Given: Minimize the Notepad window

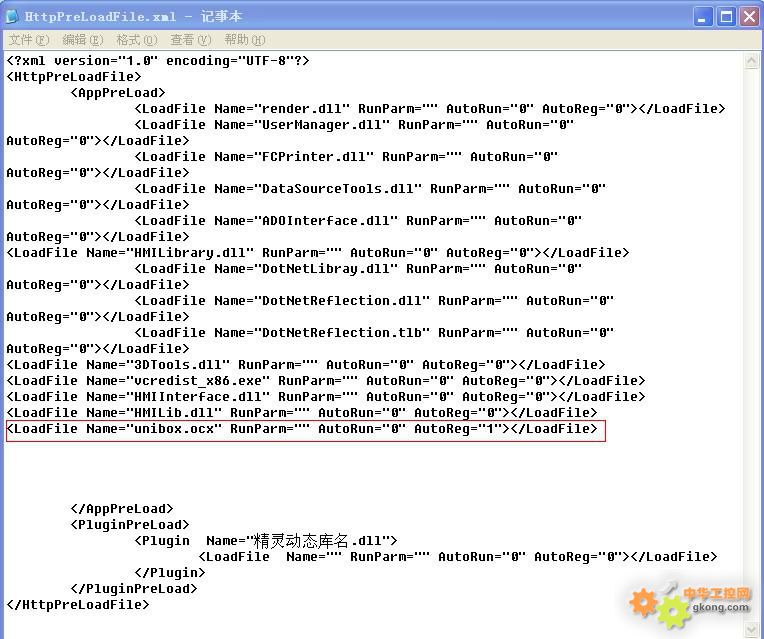Looking at the screenshot, I should [702, 17].
